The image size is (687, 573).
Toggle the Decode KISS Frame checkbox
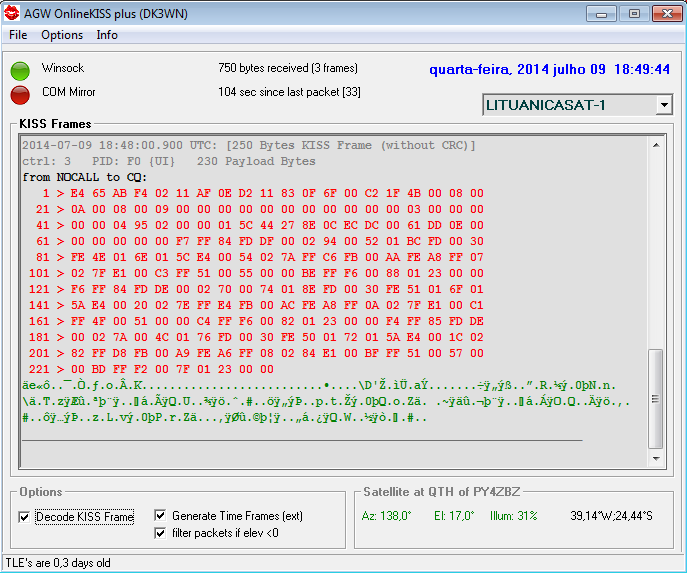point(25,517)
